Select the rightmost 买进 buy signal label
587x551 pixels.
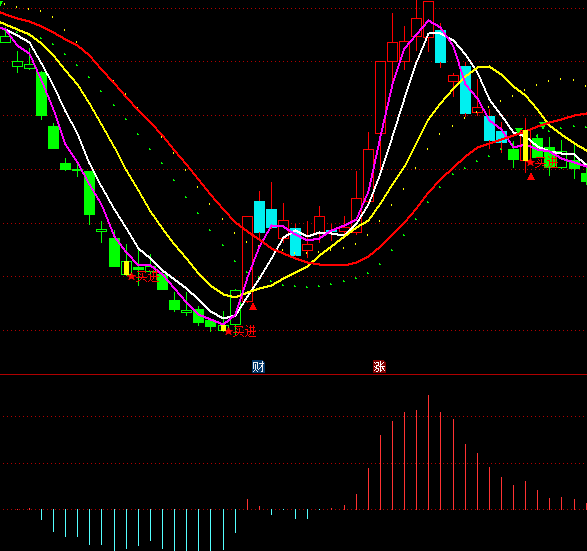(542, 162)
